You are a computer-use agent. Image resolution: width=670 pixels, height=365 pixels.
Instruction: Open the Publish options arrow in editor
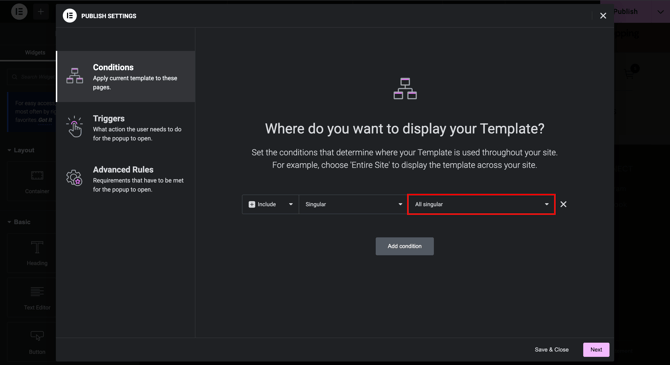(661, 12)
